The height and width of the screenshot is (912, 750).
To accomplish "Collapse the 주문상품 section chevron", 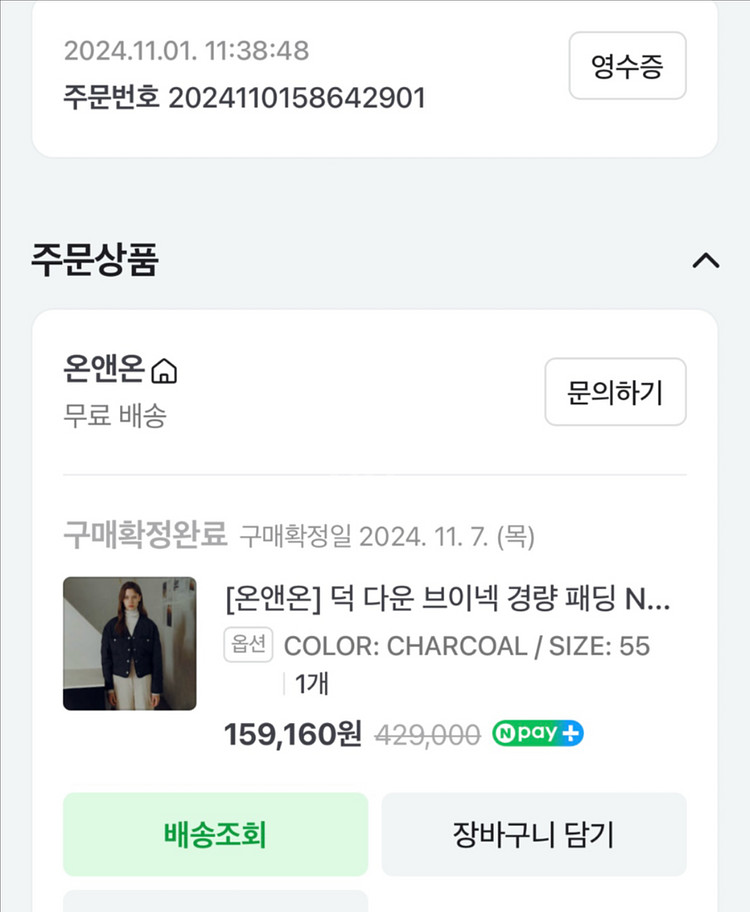I will [706, 261].
